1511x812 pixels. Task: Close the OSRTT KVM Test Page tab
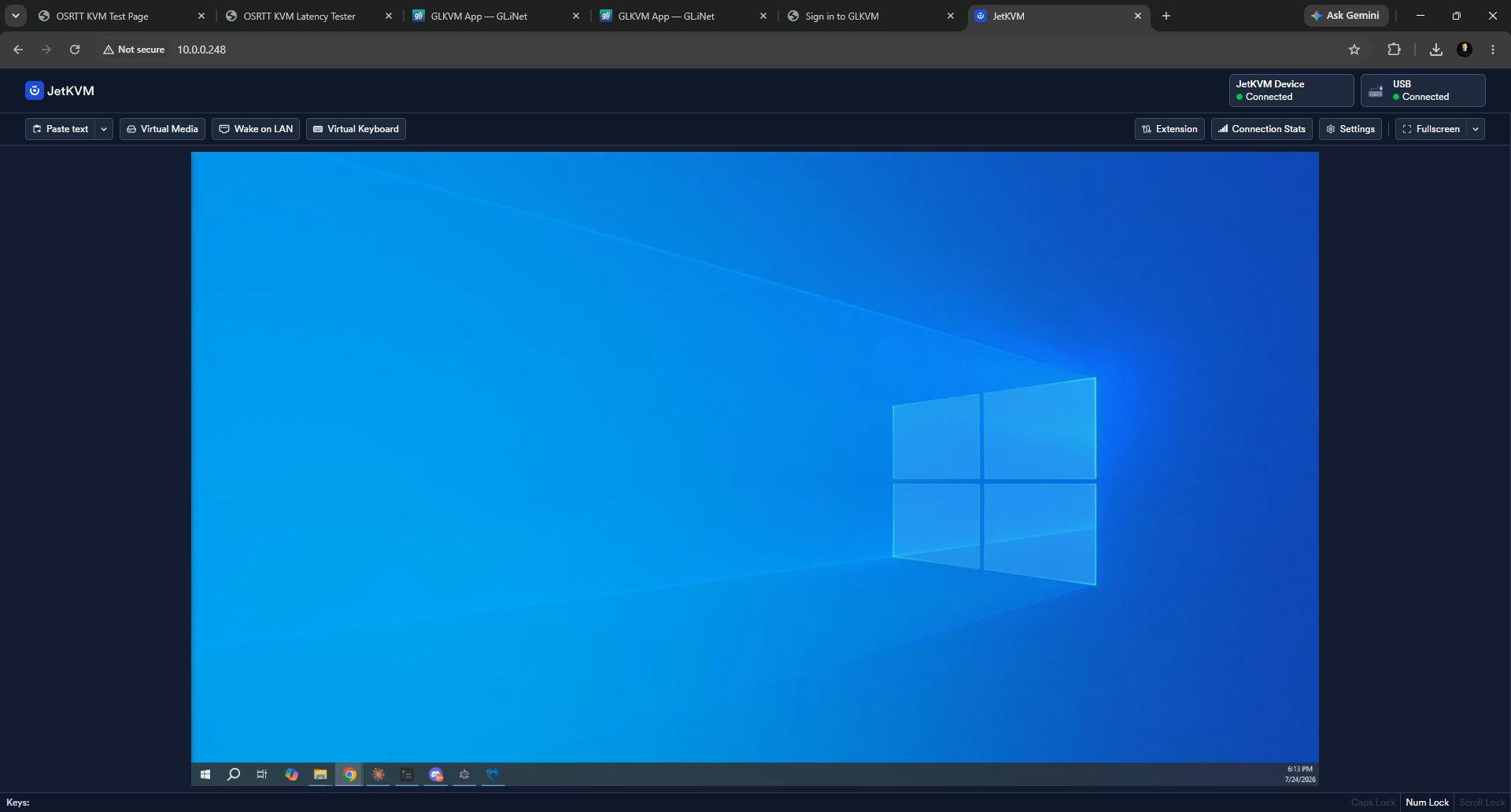(201, 16)
